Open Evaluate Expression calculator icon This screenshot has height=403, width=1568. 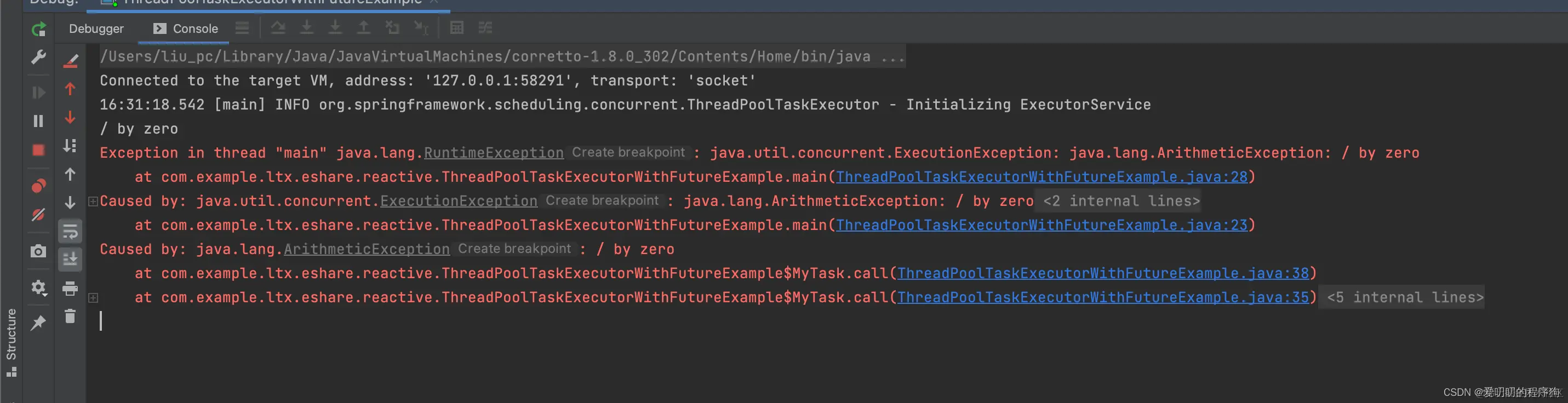pos(456,27)
